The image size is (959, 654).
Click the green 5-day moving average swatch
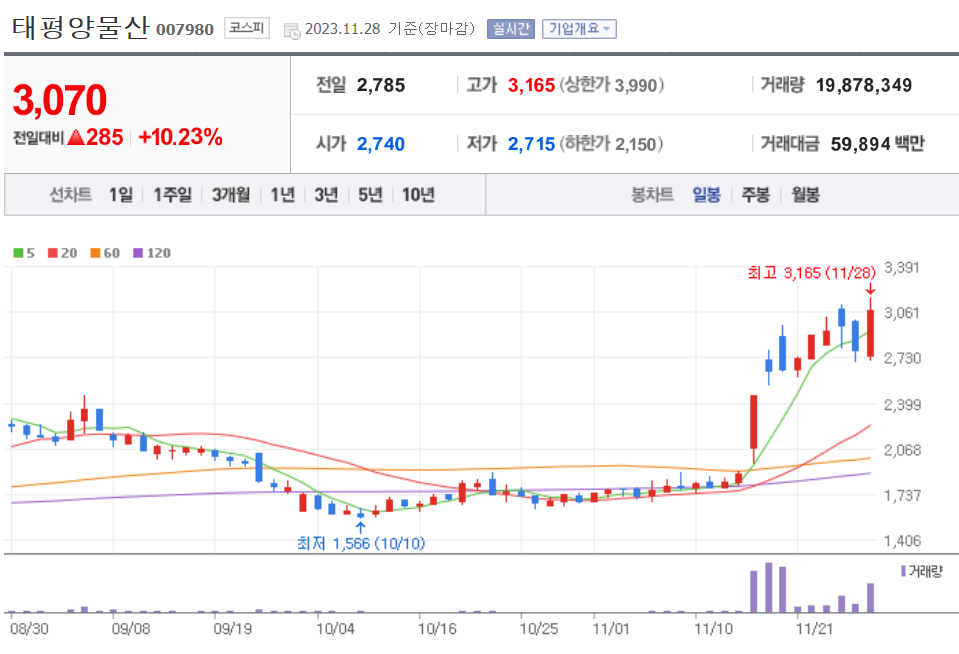(18, 253)
